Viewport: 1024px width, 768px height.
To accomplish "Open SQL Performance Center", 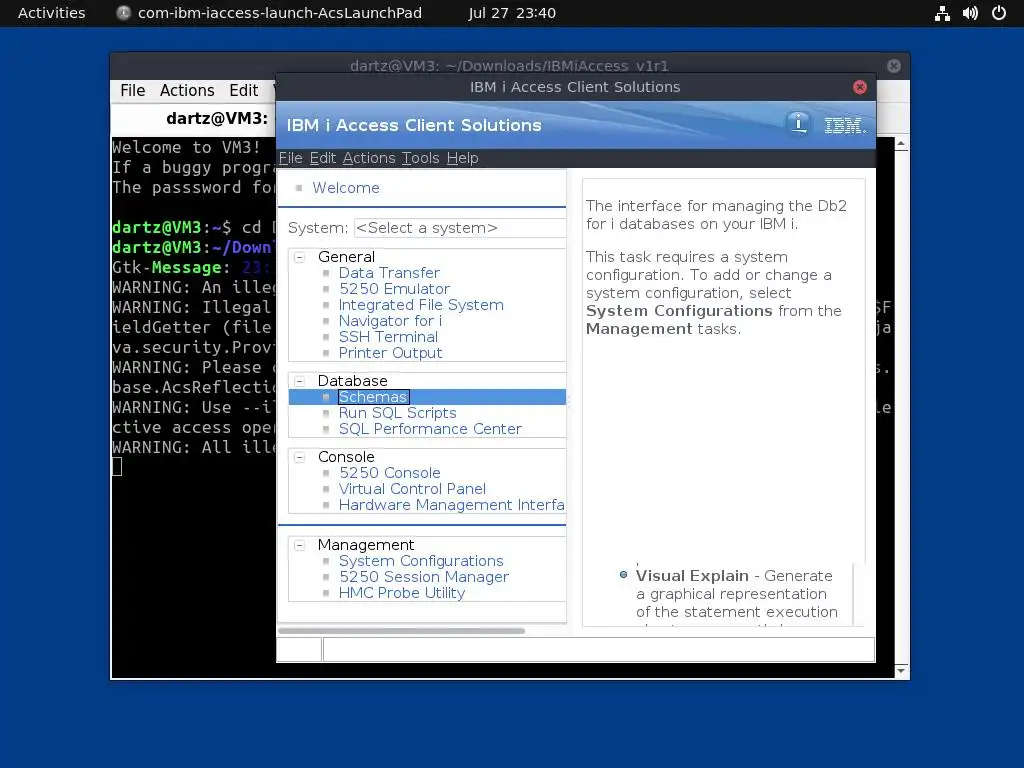I will point(430,429).
